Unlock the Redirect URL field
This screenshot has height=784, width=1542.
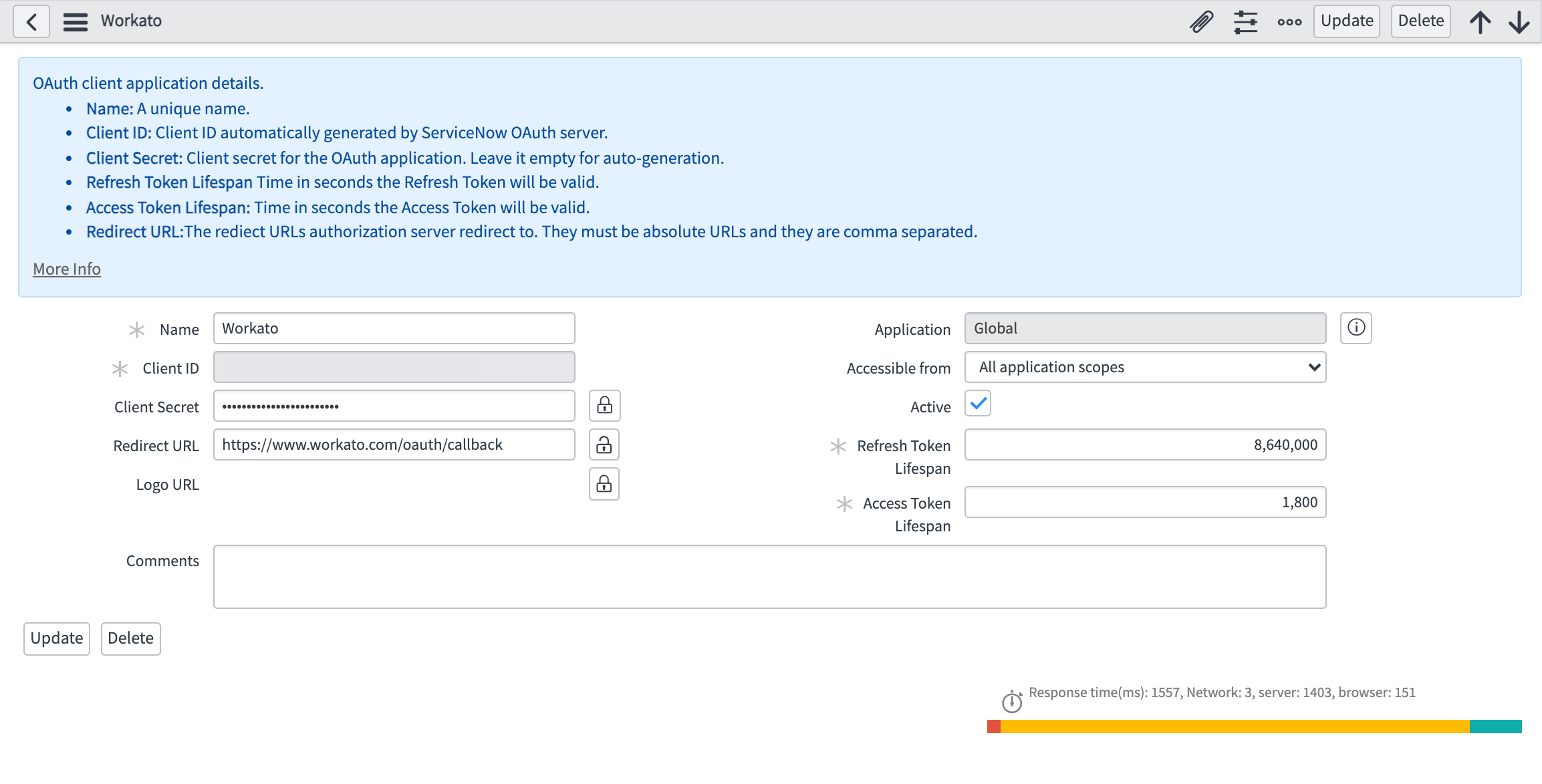click(604, 444)
